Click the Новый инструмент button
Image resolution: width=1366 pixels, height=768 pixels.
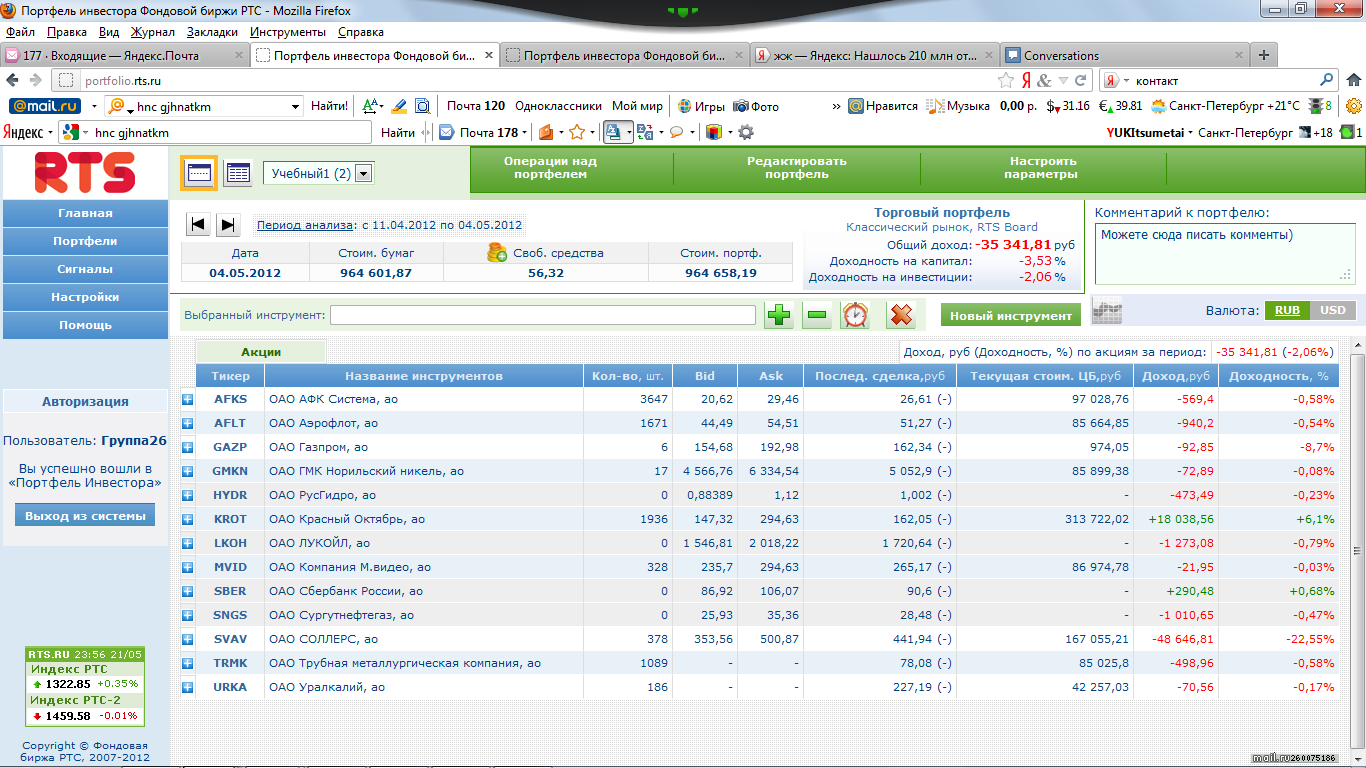point(1011,315)
